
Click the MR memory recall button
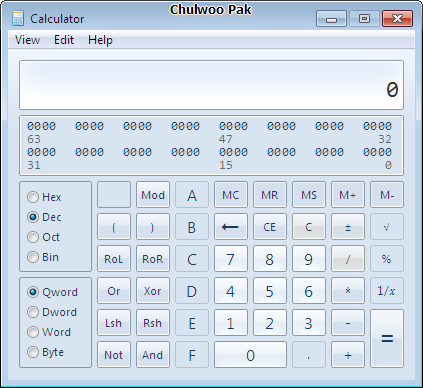(x=270, y=195)
